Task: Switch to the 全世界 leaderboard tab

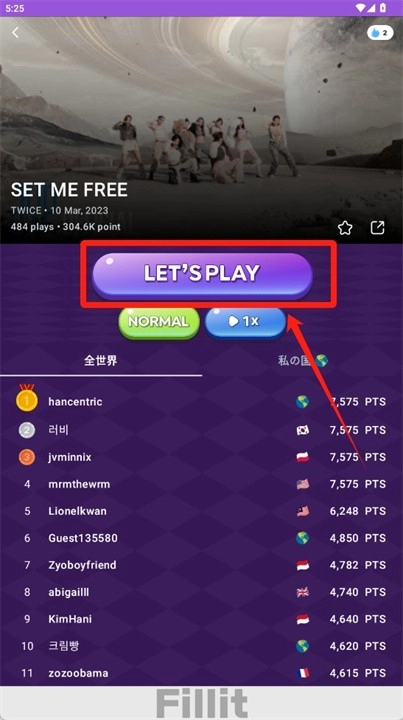Action: [101, 360]
